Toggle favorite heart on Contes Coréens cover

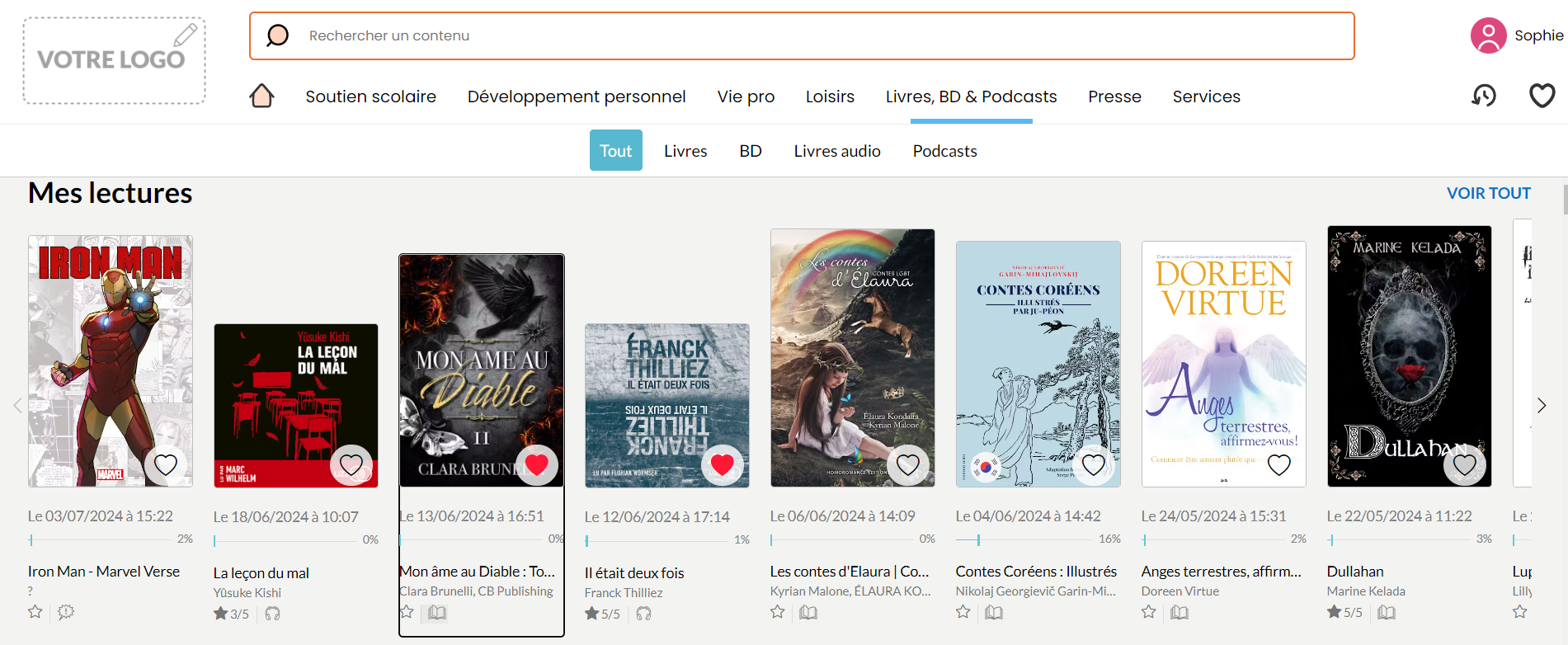click(1094, 465)
